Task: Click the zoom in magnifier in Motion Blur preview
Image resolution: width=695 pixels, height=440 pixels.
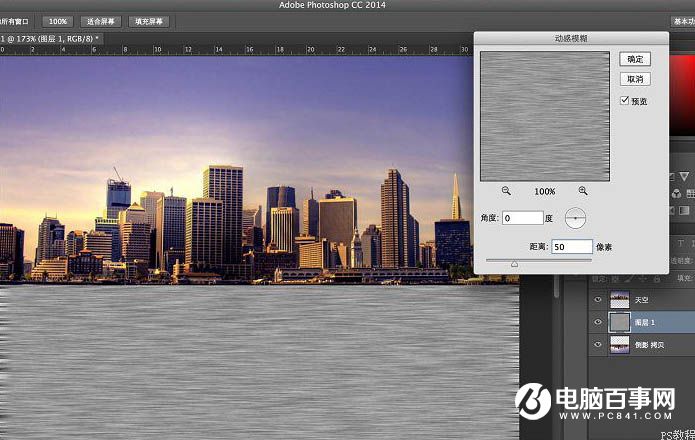Action: (583, 191)
